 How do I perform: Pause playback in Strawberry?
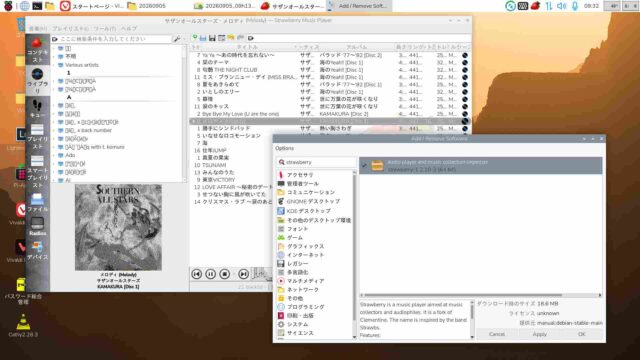211,274
